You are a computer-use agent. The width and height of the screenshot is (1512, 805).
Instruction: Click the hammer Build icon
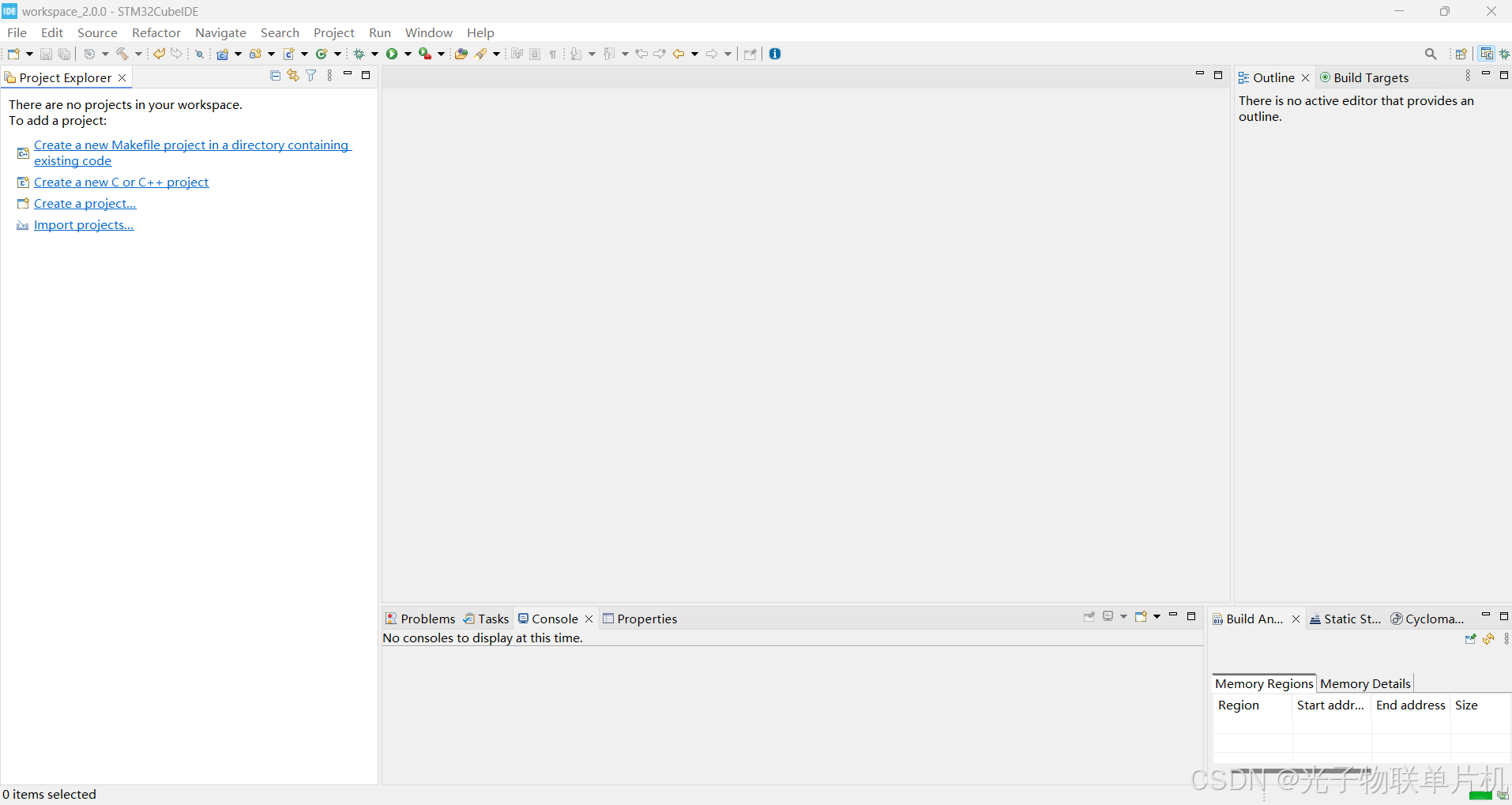point(122,54)
